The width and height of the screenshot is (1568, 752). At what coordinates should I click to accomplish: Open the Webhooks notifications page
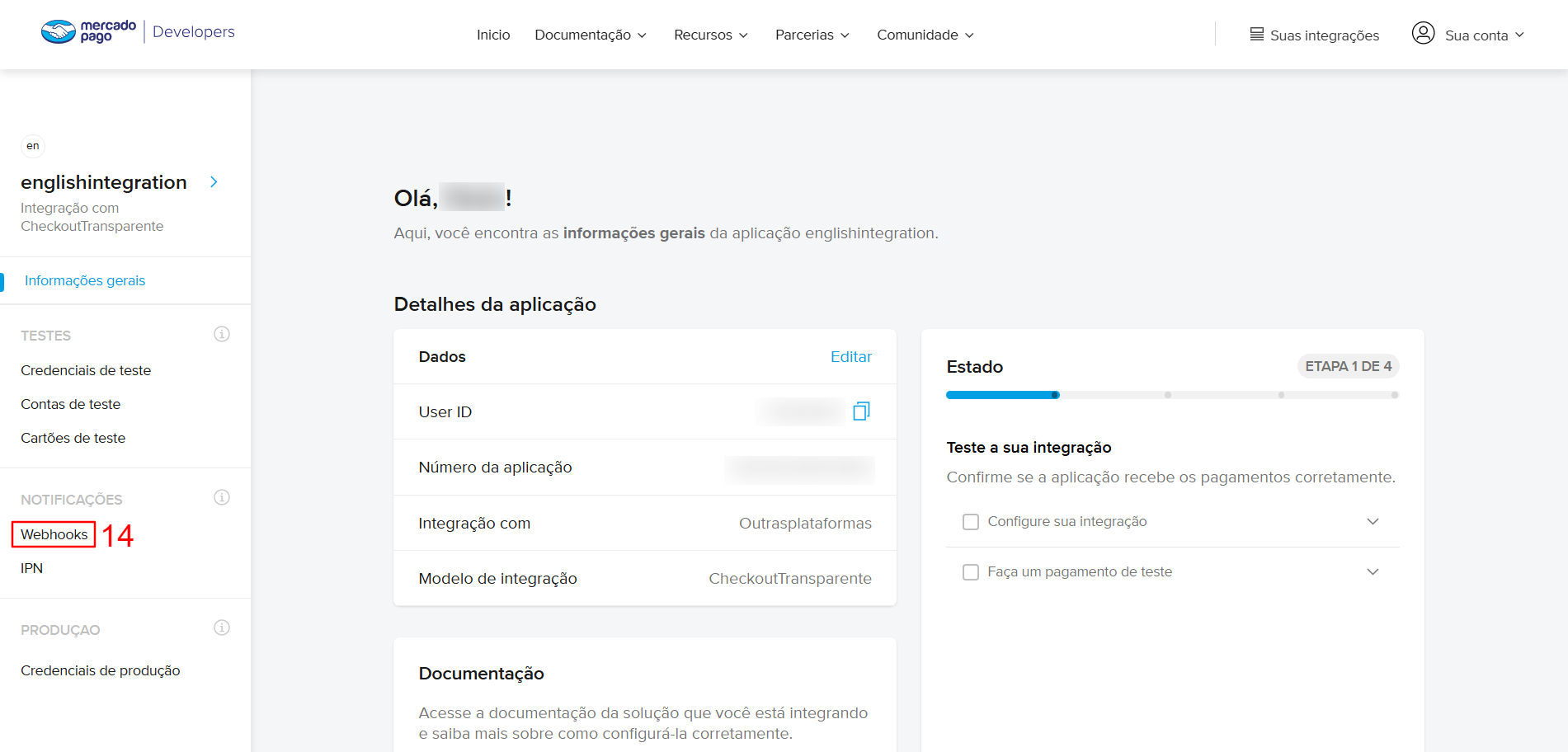(x=54, y=534)
